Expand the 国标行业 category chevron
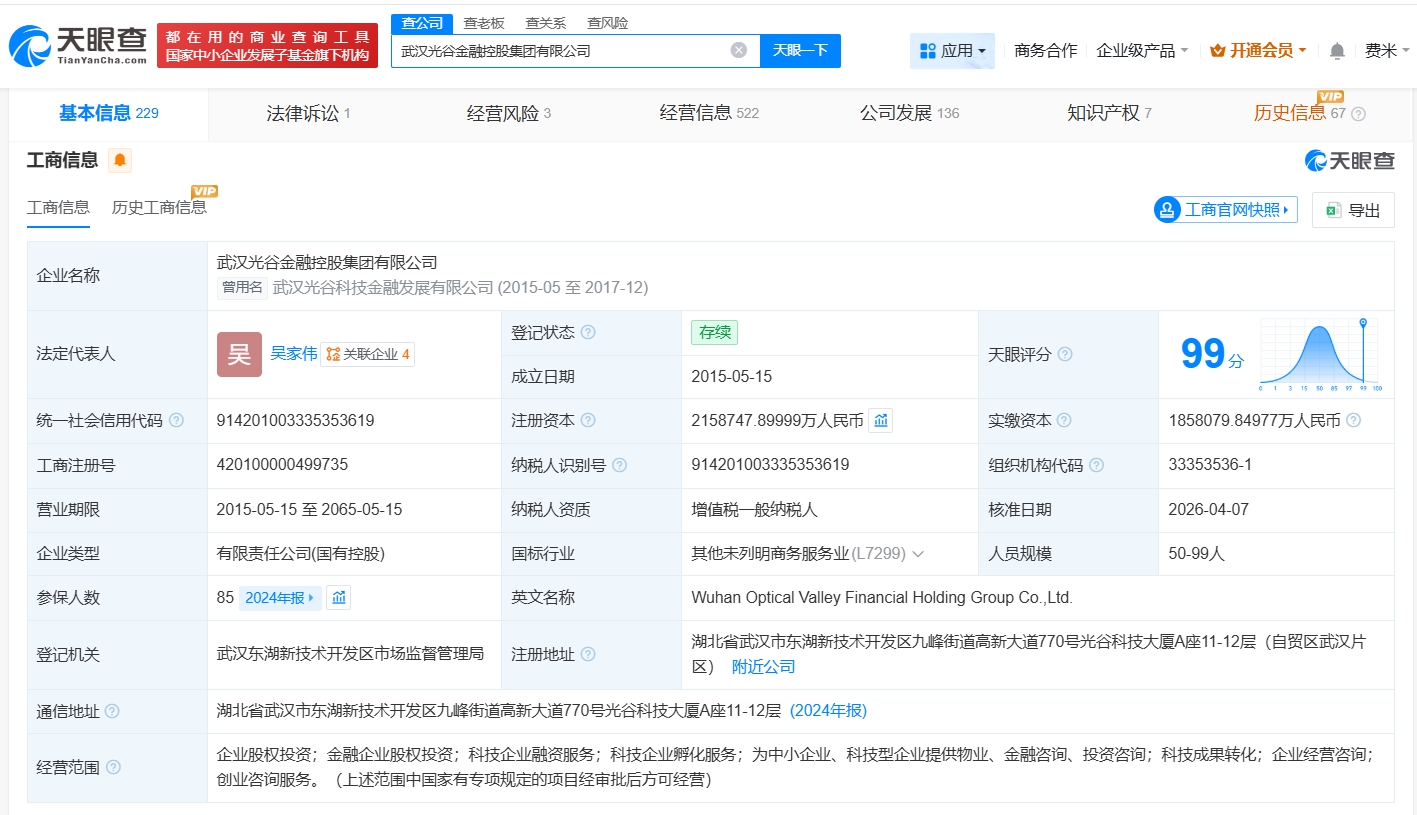 click(x=918, y=554)
